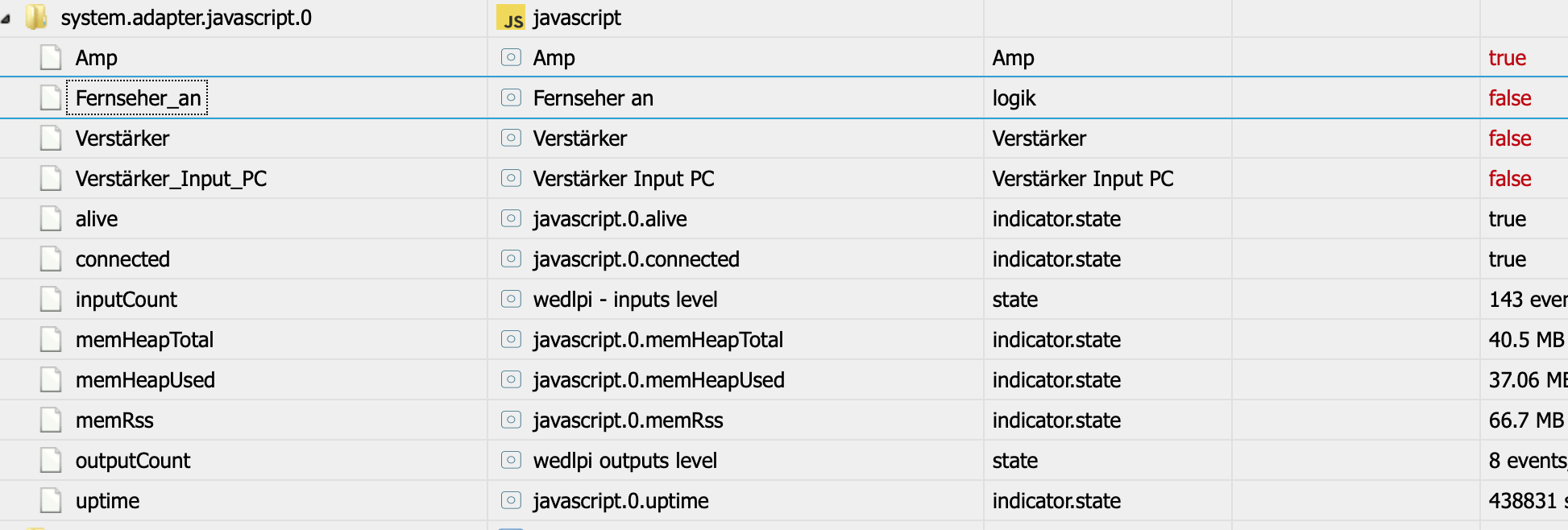Viewport: 1568px width, 530px height.
Task: Click the logik role cell
Action: (x=1014, y=98)
